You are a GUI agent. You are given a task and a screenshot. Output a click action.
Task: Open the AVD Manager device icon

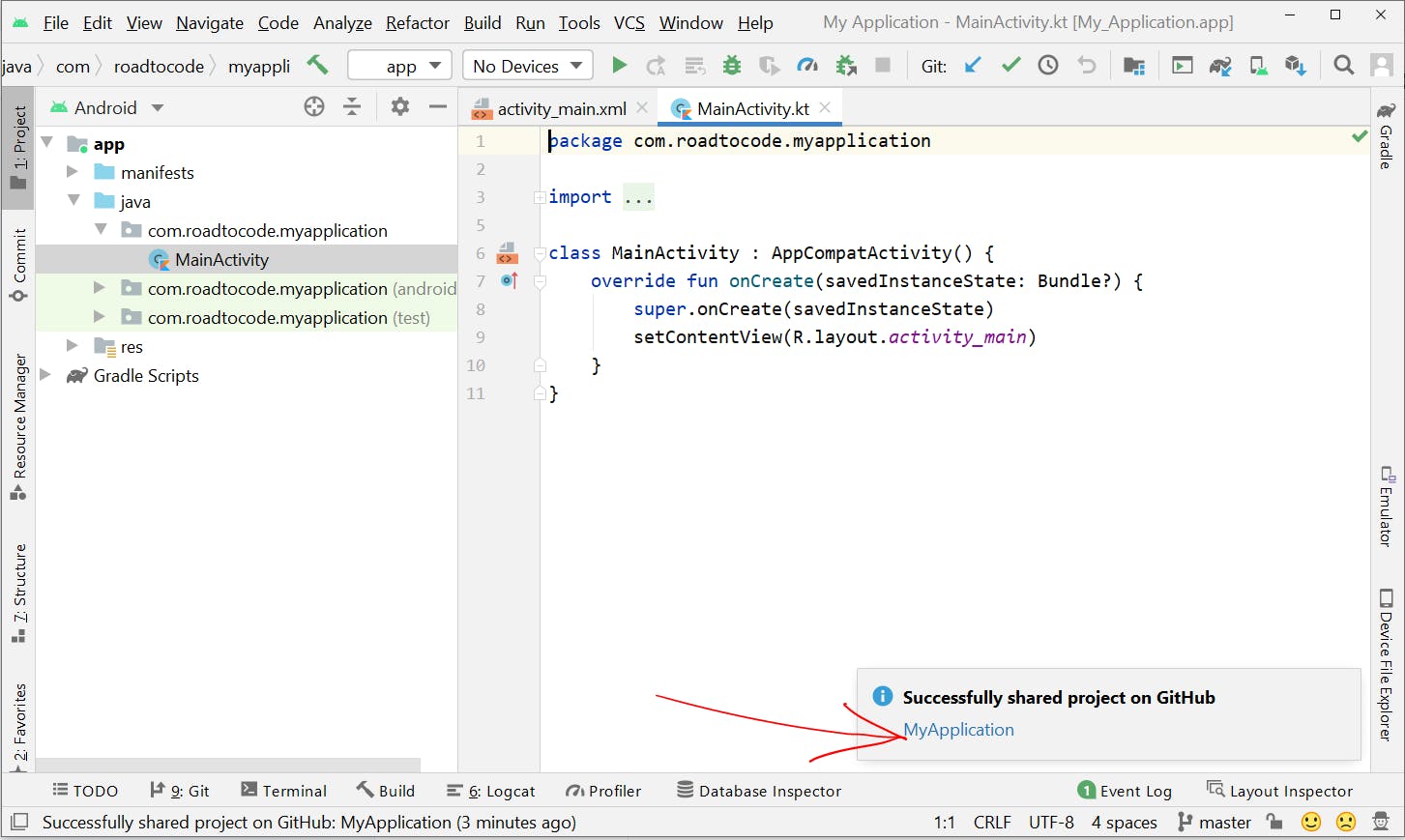pyautogui.click(x=1258, y=65)
